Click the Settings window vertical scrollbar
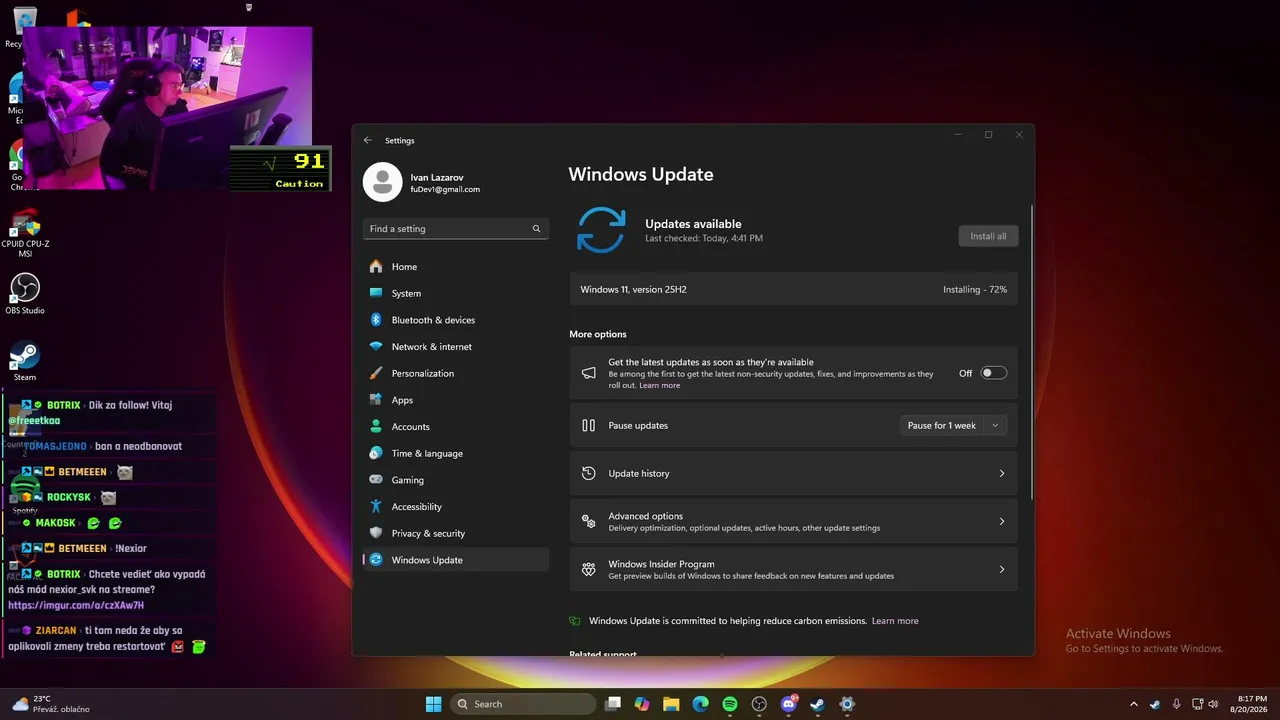 1031,352
